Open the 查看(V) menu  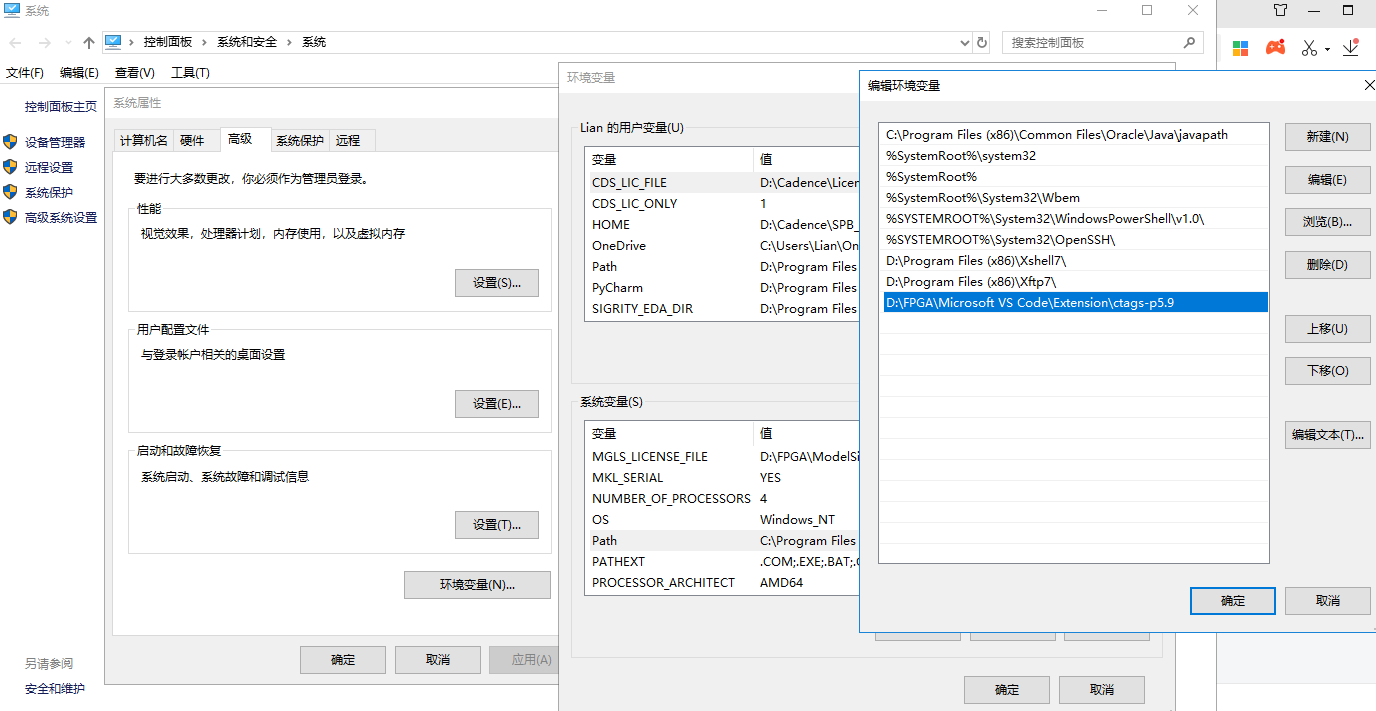tap(135, 72)
